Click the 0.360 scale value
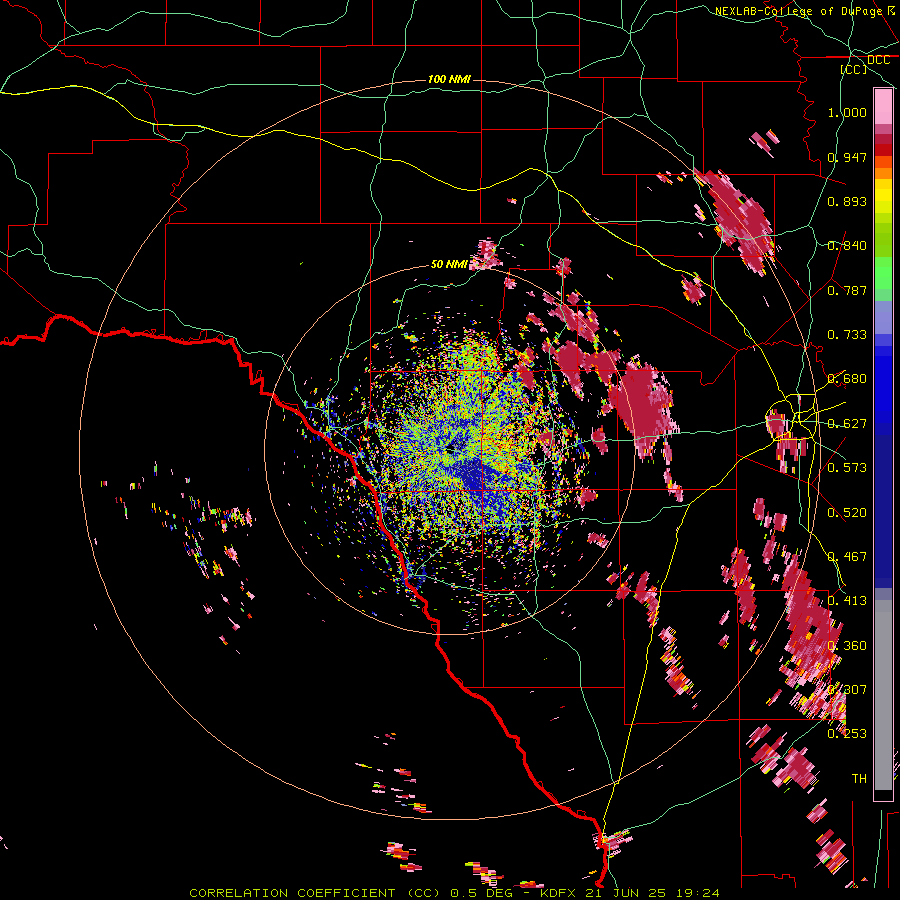Screen dimensions: 900x900 [x=847, y=646]
